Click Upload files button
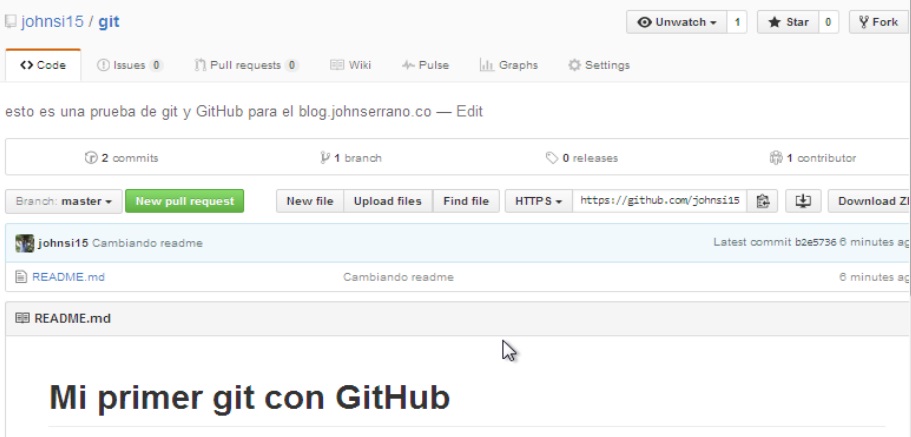 tap(388, 201)
